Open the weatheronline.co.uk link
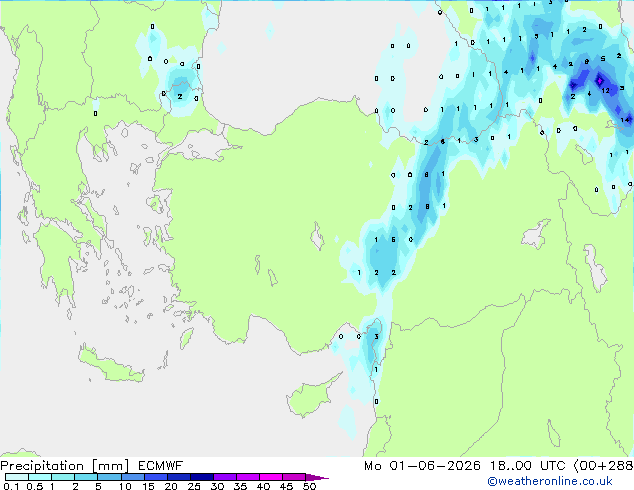This screenshot has width=634, height=490. point(550,481)
